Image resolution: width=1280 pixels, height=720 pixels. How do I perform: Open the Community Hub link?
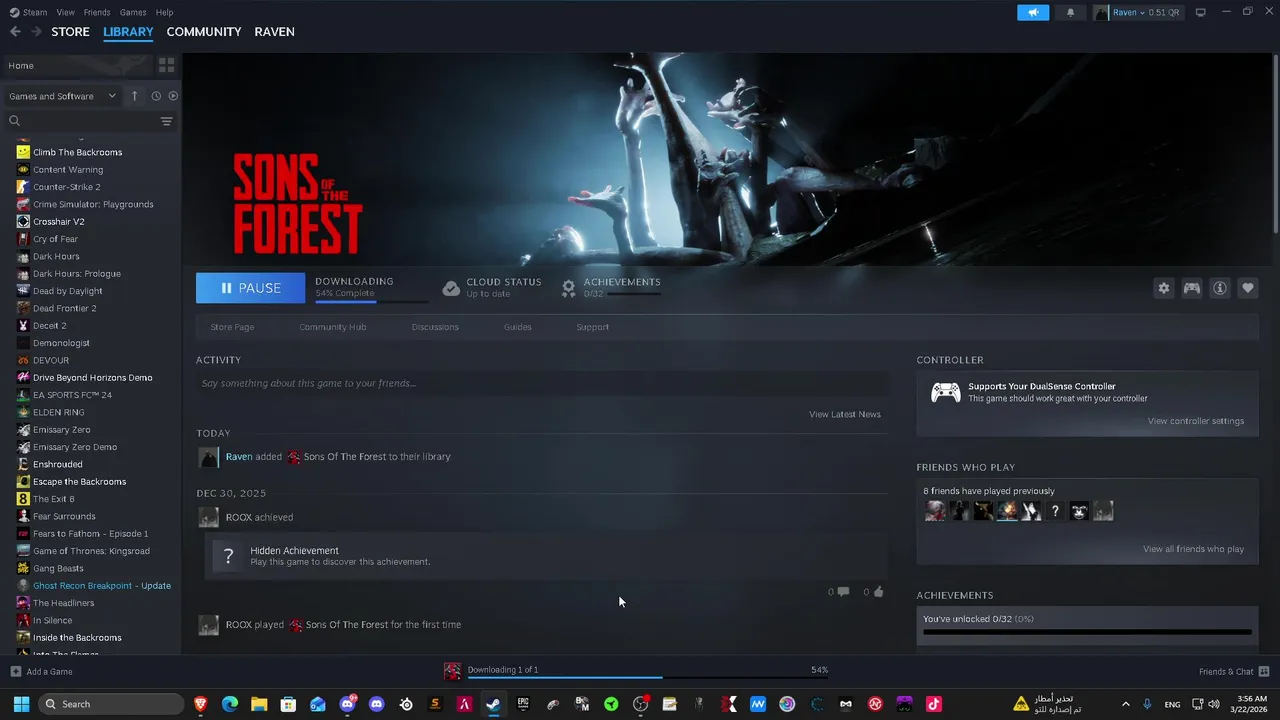333,327
